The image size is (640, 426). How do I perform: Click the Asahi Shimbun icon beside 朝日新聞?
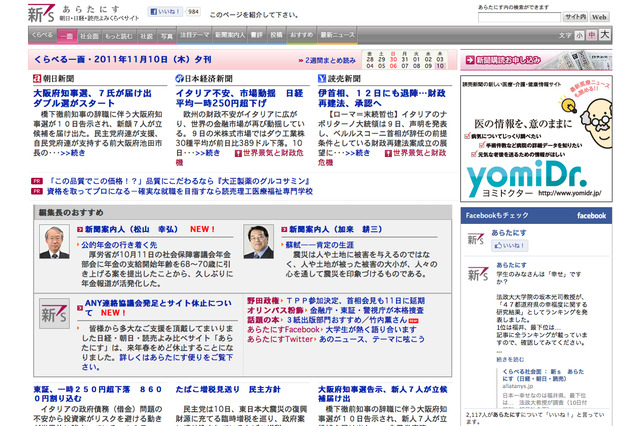37,78
